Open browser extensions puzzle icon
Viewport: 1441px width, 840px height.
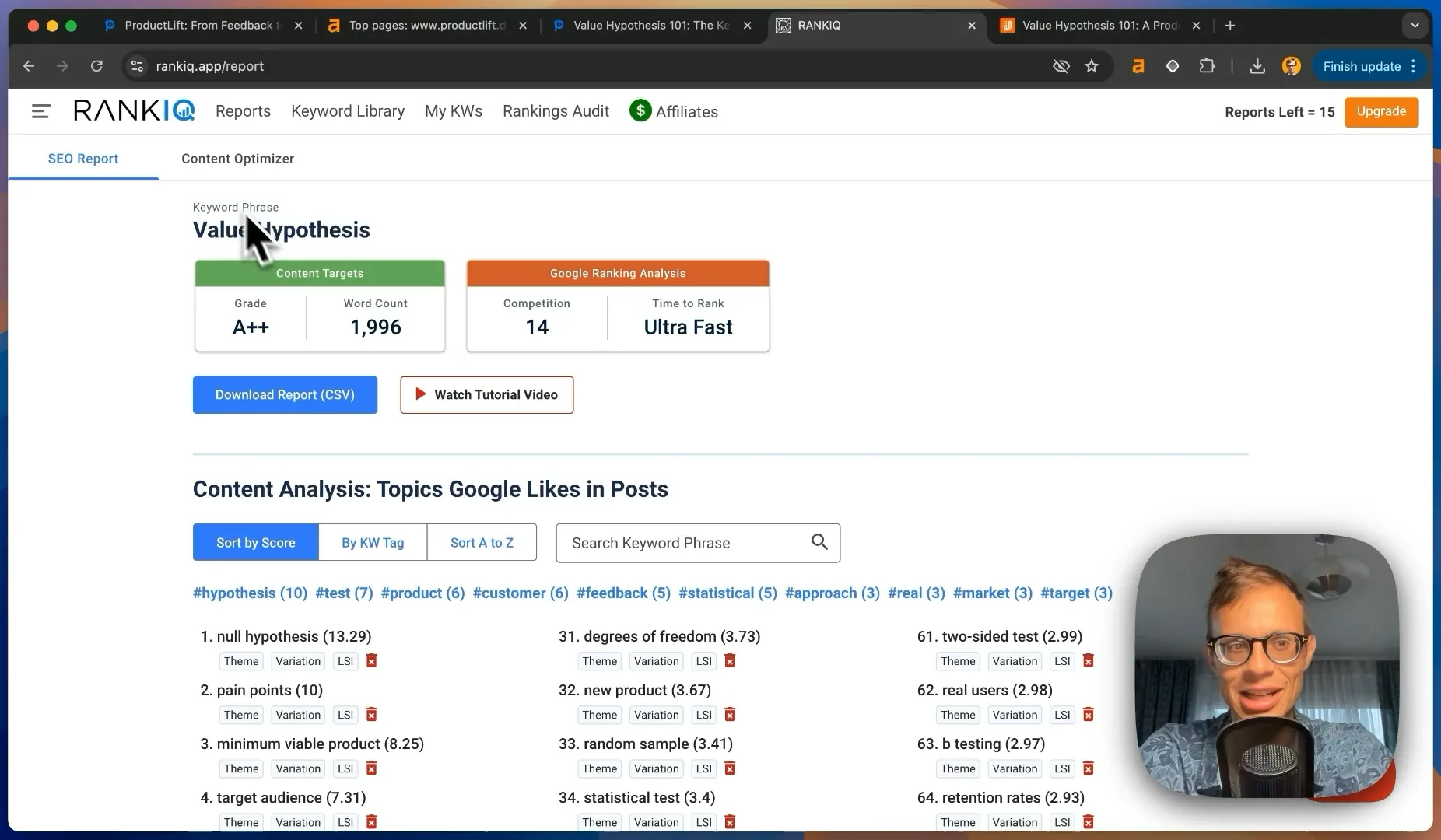tap(1207, 66)
